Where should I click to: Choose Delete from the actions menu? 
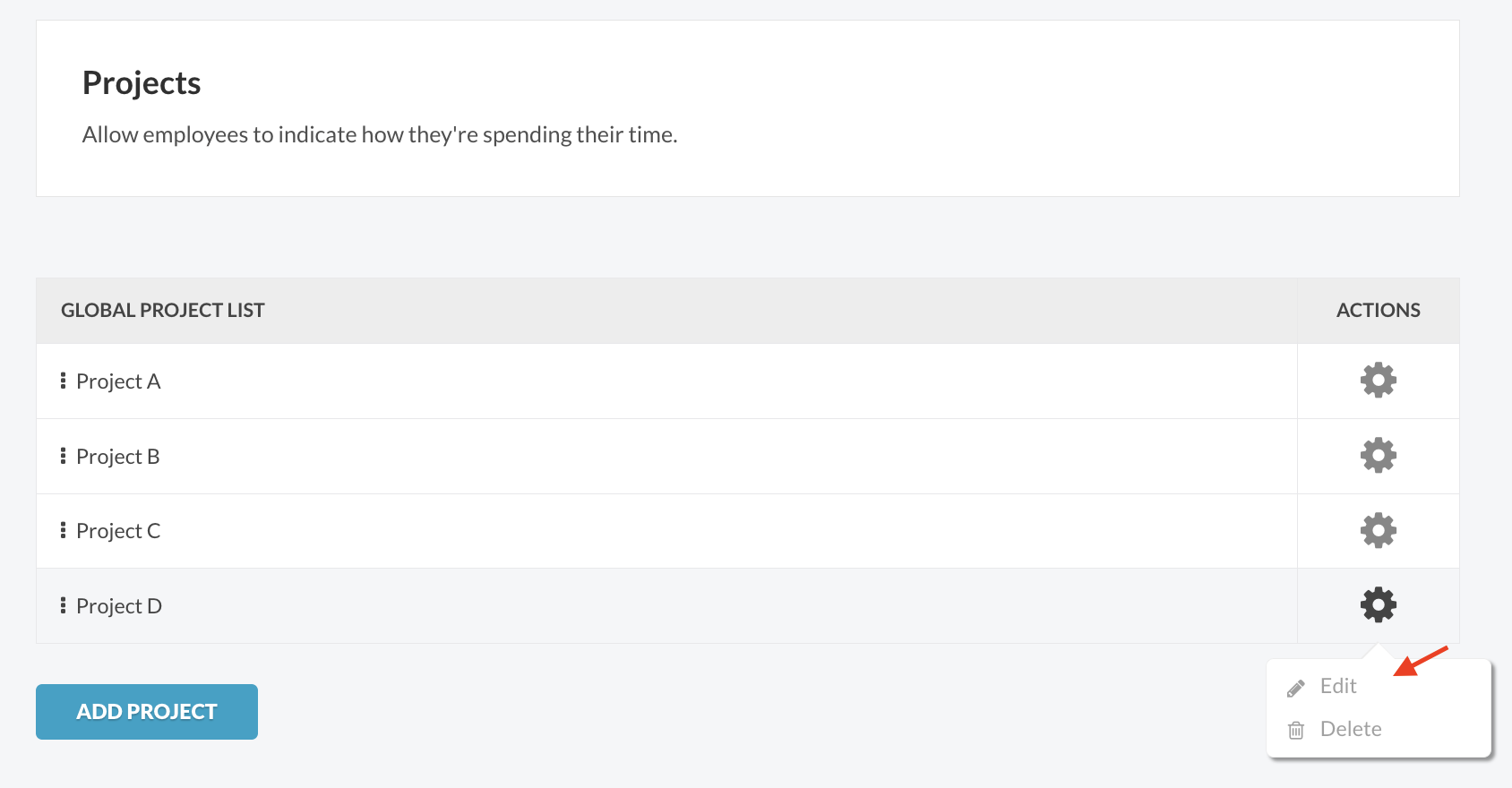pyautogui.click(x=1351, y=729)
